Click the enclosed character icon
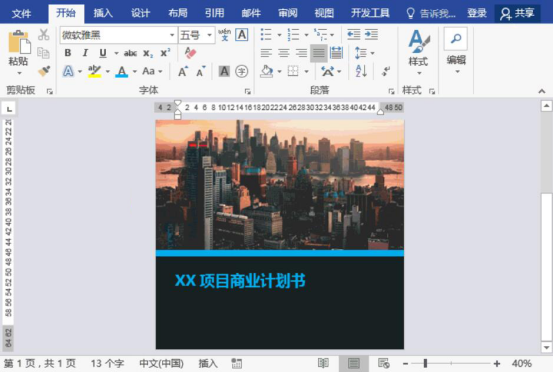The height and width of the screenshot is (373, 554). (242, 71)
